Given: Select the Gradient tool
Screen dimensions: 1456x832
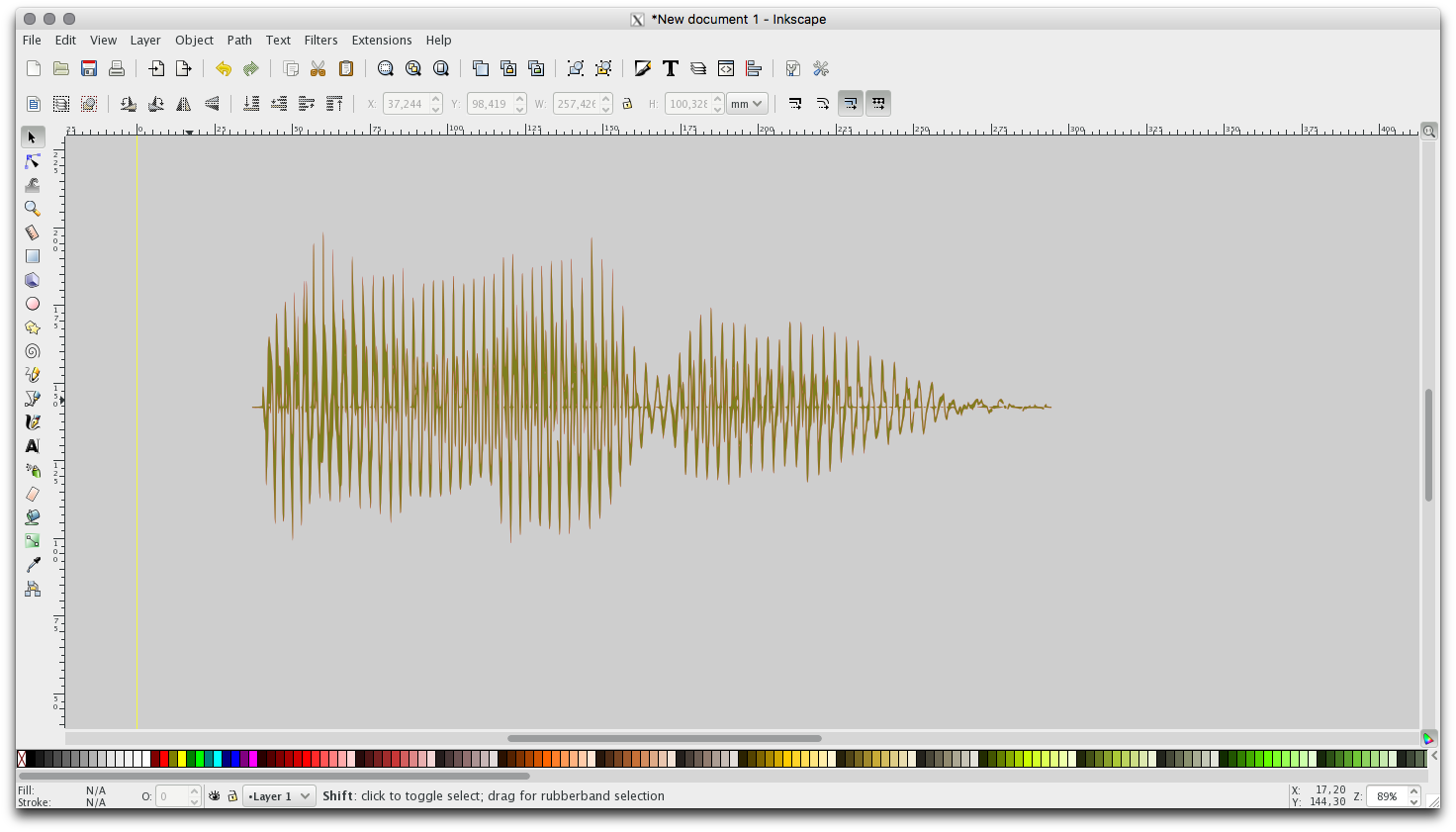Looking at the screenshot, I should pos(32,541).
